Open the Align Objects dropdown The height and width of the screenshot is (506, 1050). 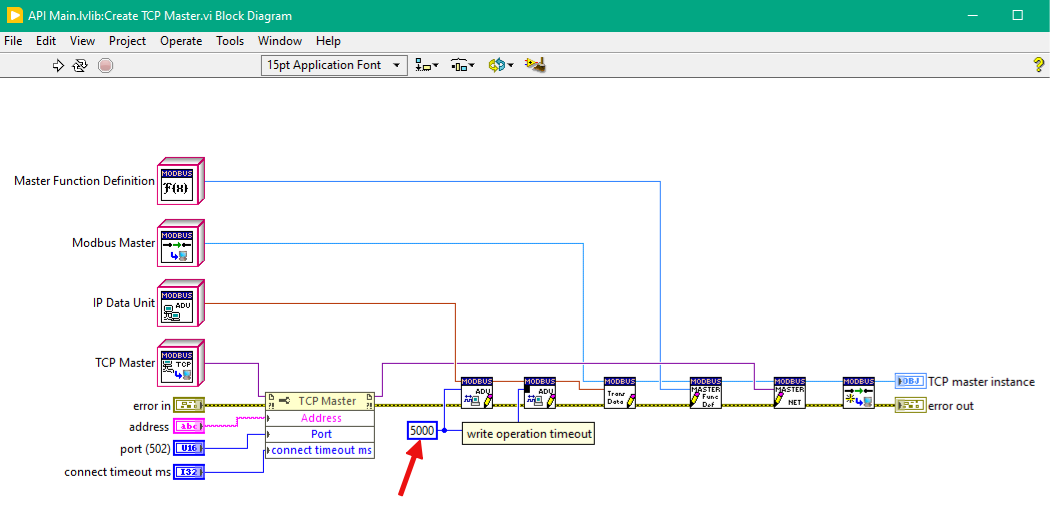pos(427,65)
